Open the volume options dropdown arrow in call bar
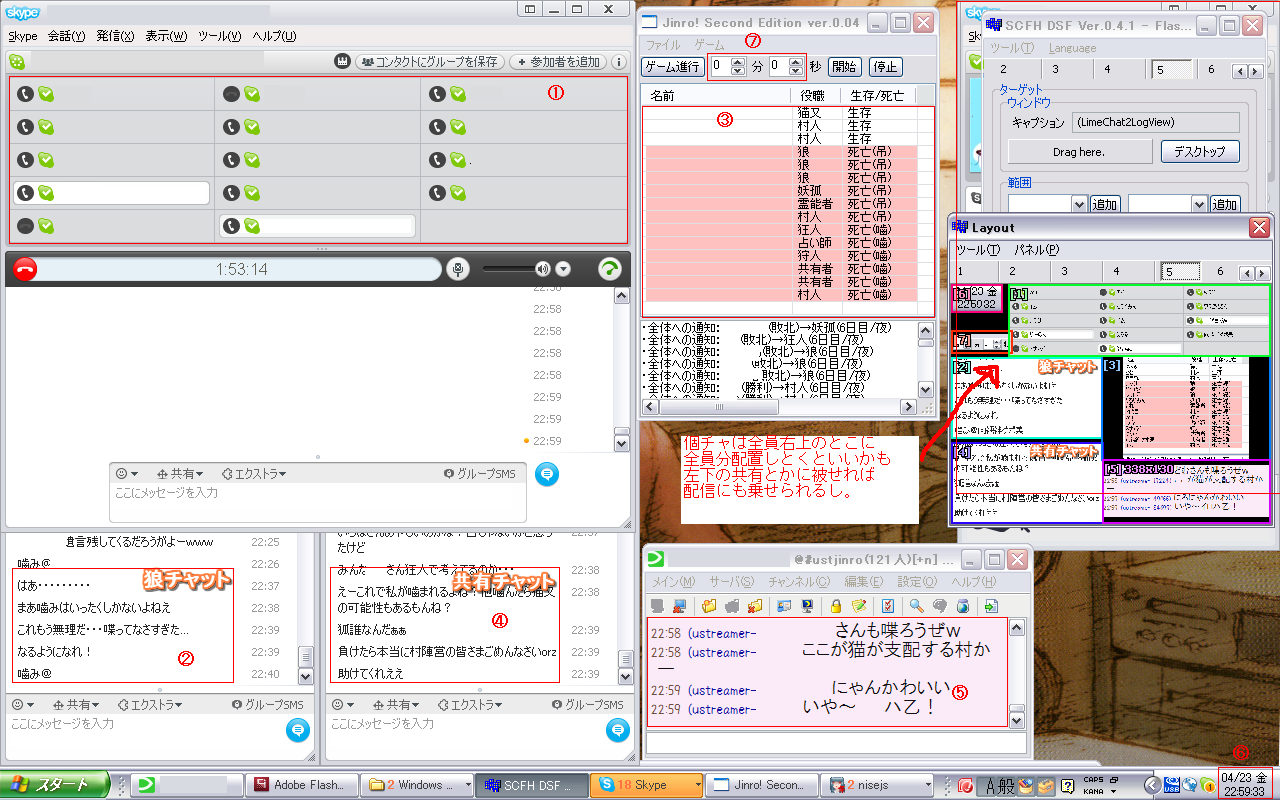This screenshot has height=800, width=1280. [563, 269]
